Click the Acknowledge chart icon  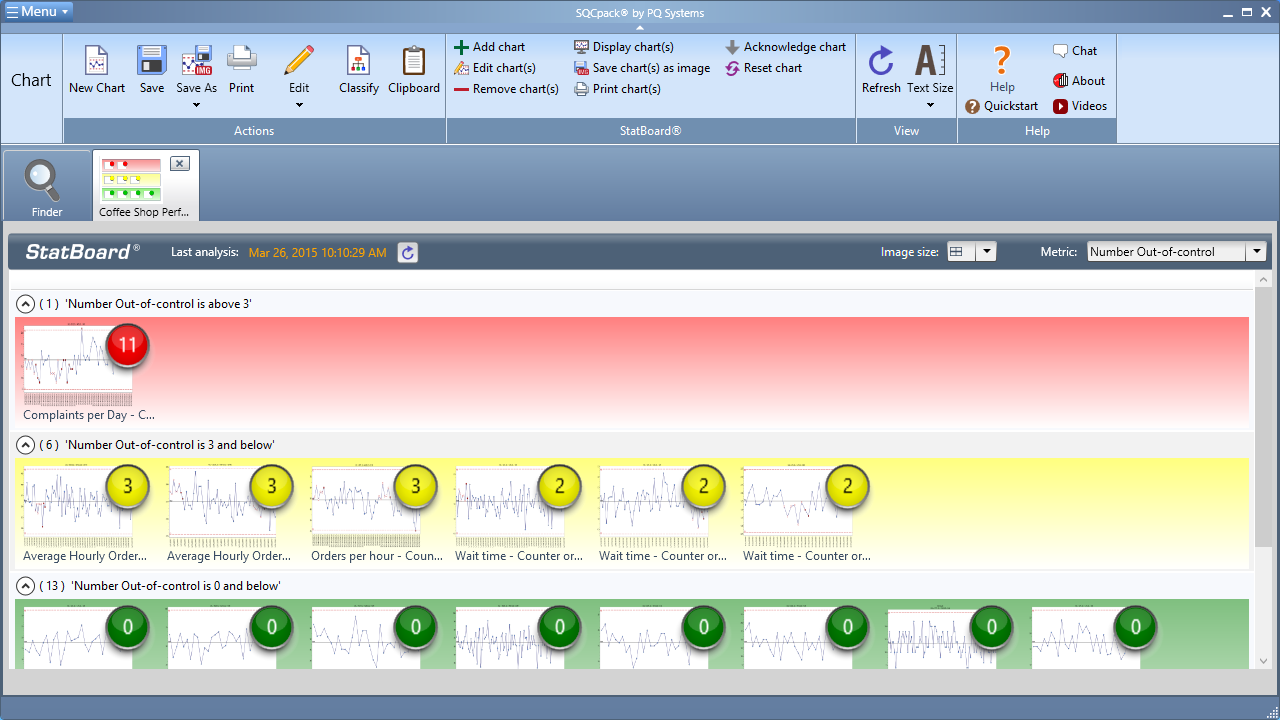[x=731, y=46]
